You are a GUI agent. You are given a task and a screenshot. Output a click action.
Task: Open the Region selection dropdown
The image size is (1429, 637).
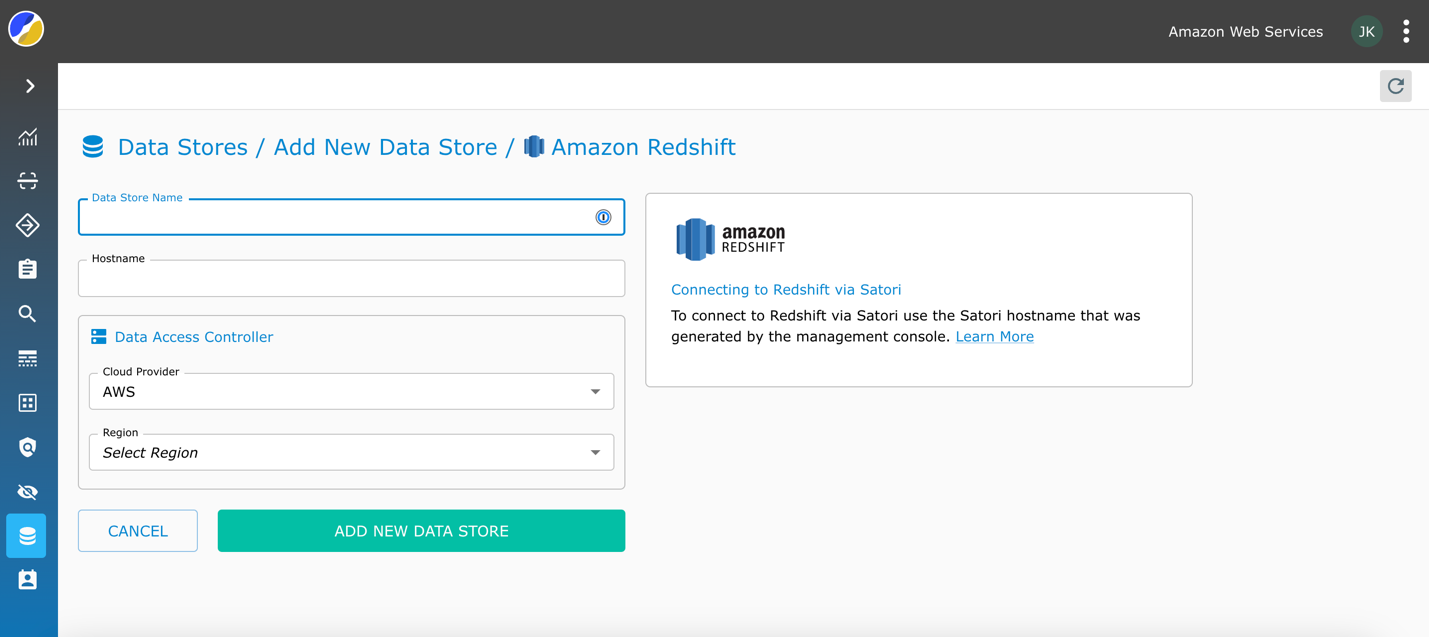350,452
